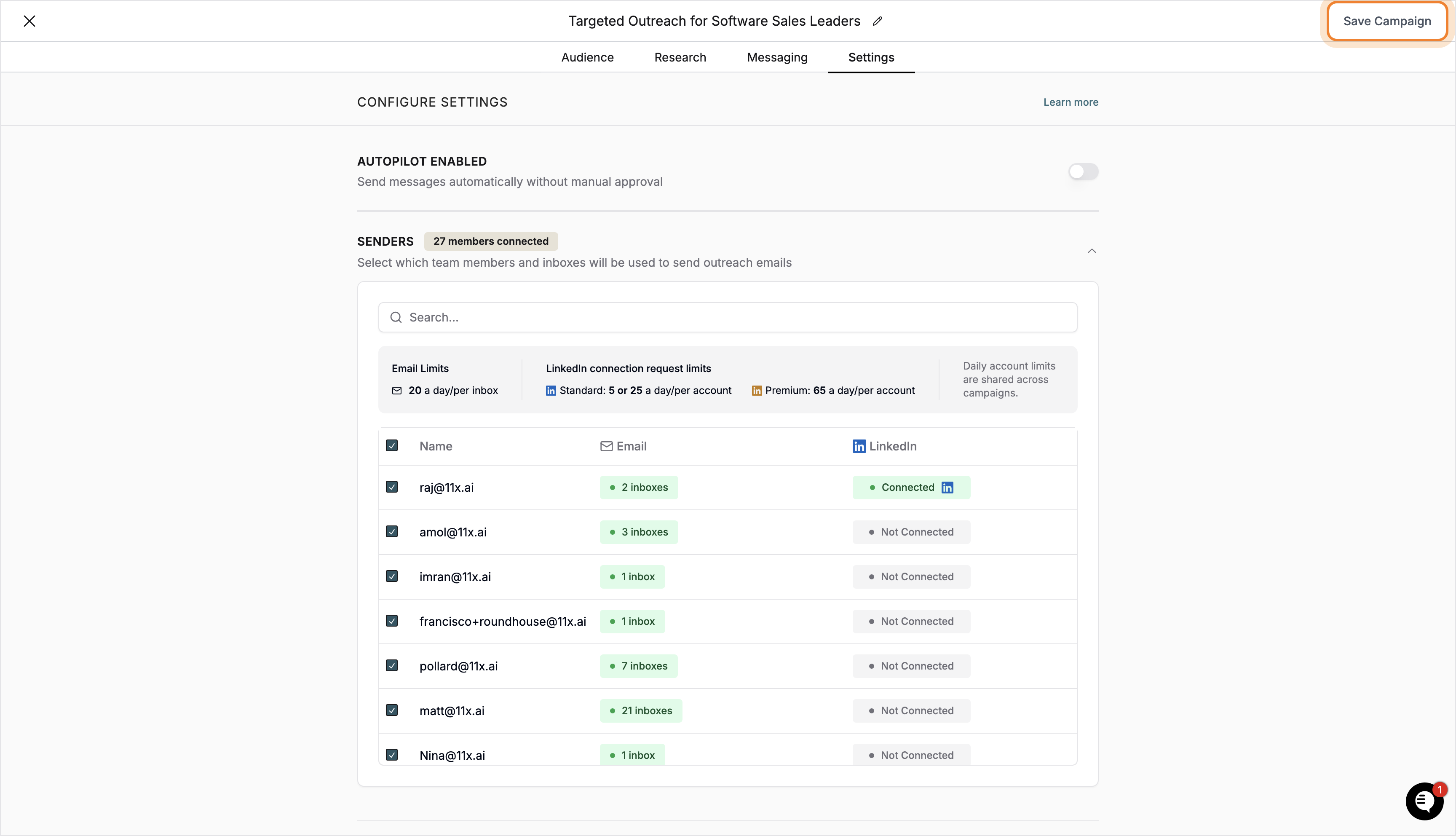Screen dimensions: 1456x836
Task: Click the search magnifier icon in senders box
Action: pos(396,318)
